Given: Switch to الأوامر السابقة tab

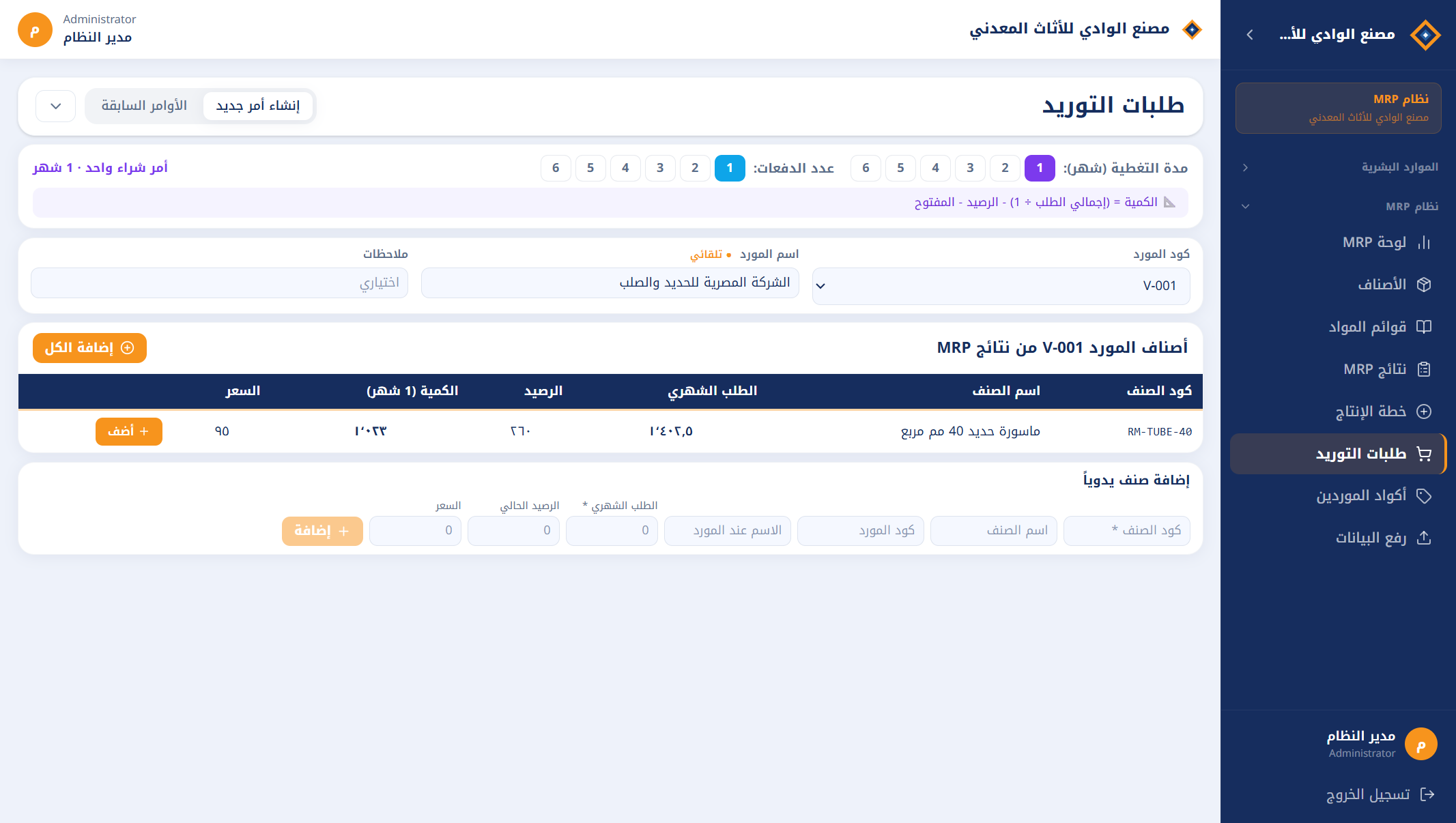Looking at the screenshot, I should pos(144,106).
